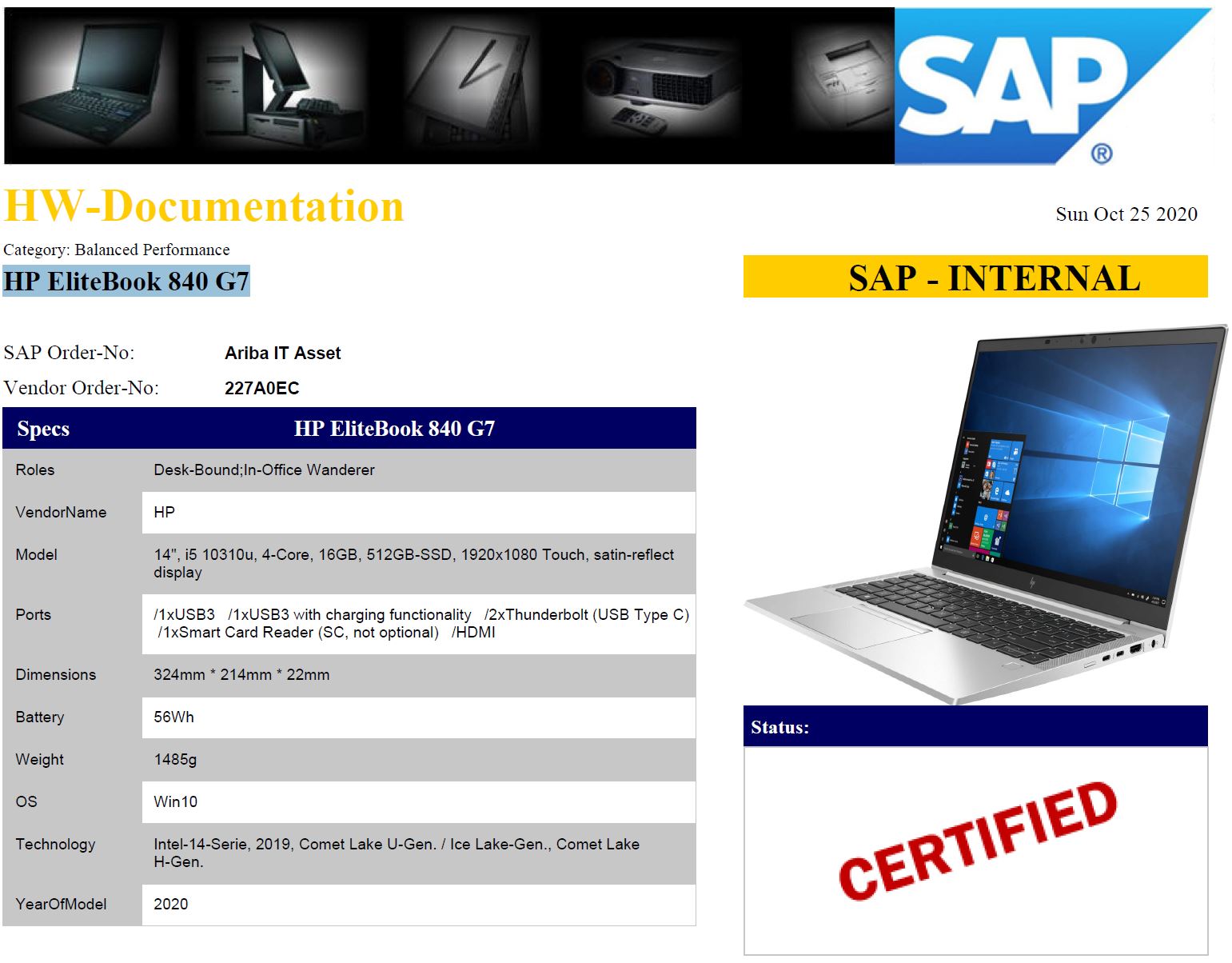Click the Specs table header
This screenshot has width=1232, height=963.
tap(43, 429)
